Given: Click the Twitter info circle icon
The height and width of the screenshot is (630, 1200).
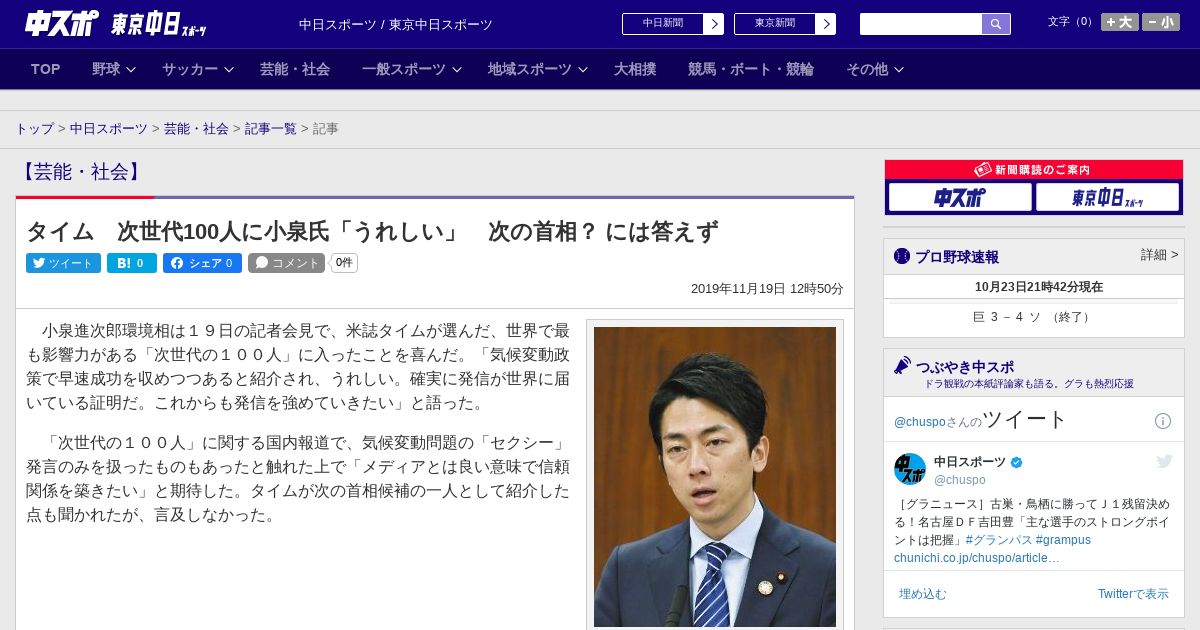Looking at the screenshot, I should click(1163, 421).
